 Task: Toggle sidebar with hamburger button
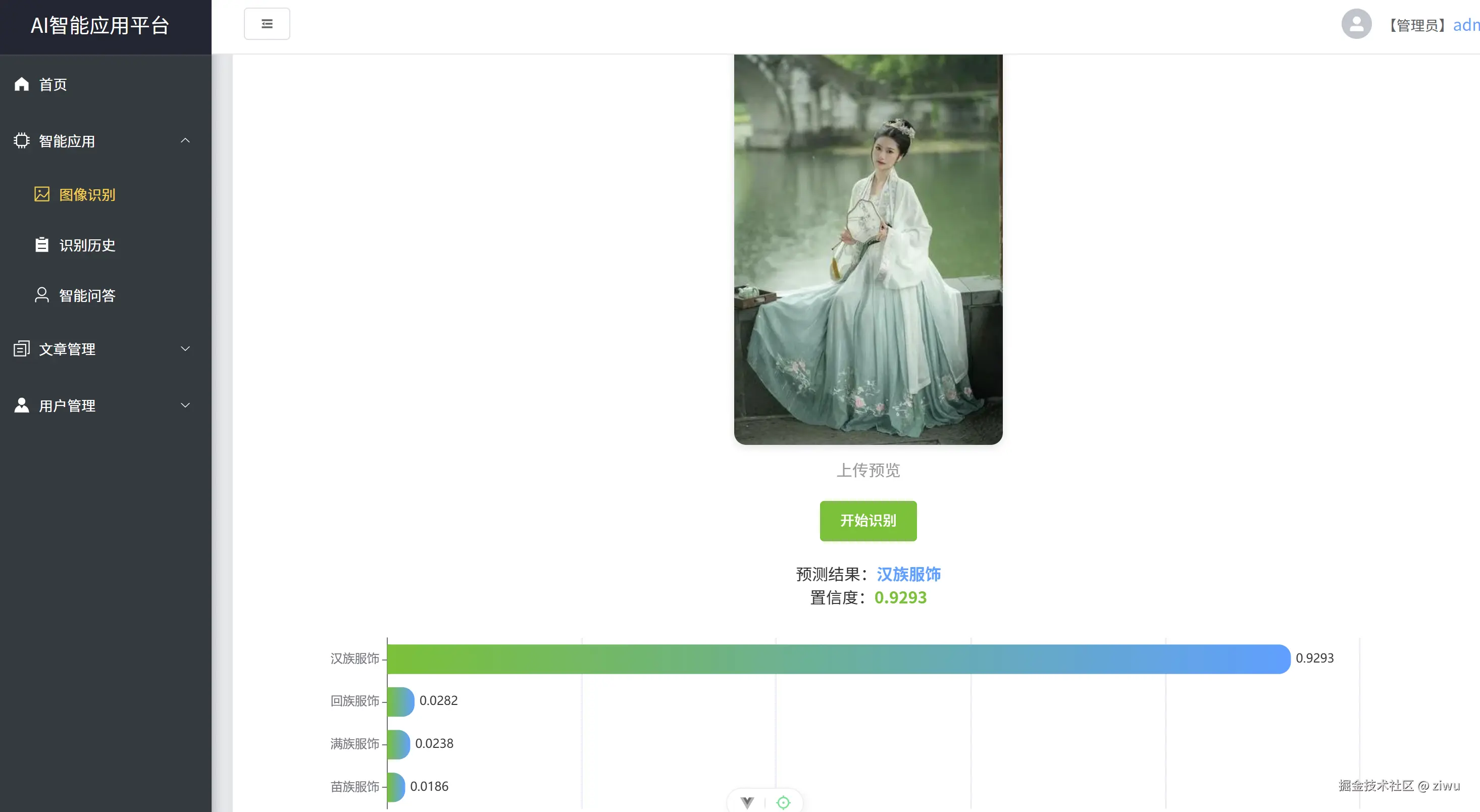click(x=267, y=24)
